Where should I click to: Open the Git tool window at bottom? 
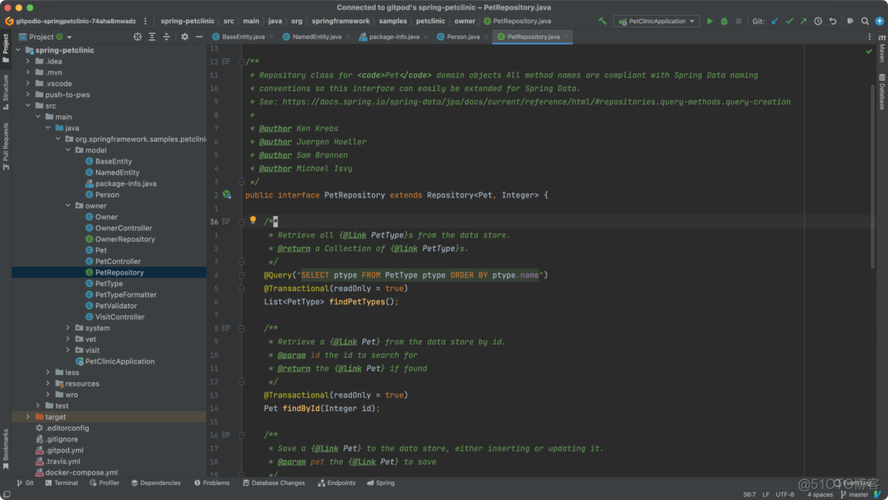pos(25,483)
